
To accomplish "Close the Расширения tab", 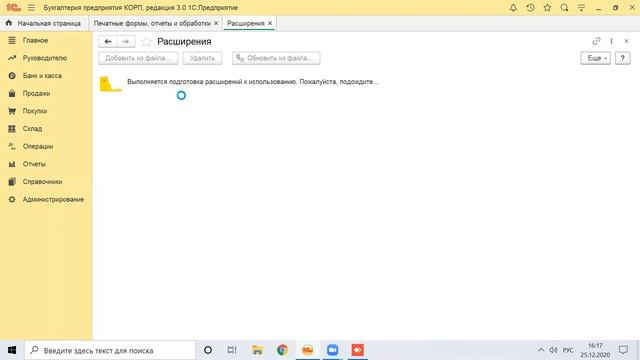I will coord(270,23).
